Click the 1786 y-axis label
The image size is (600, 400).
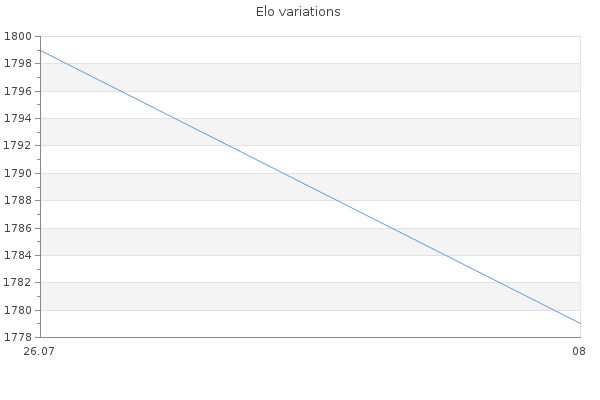pyautogui.click(x=18, y=228)
